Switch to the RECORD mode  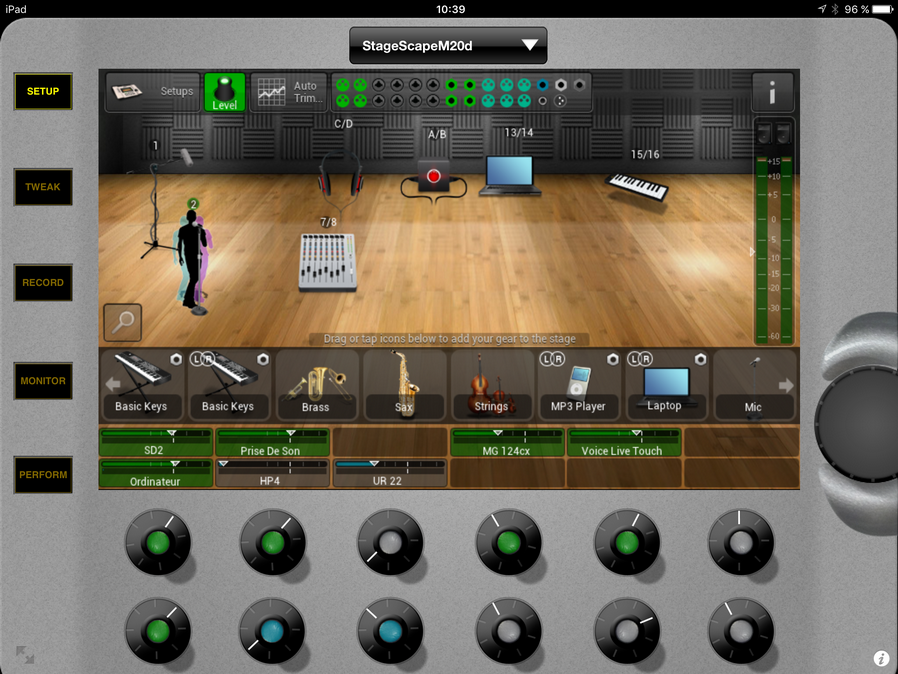tap(43, 283)
